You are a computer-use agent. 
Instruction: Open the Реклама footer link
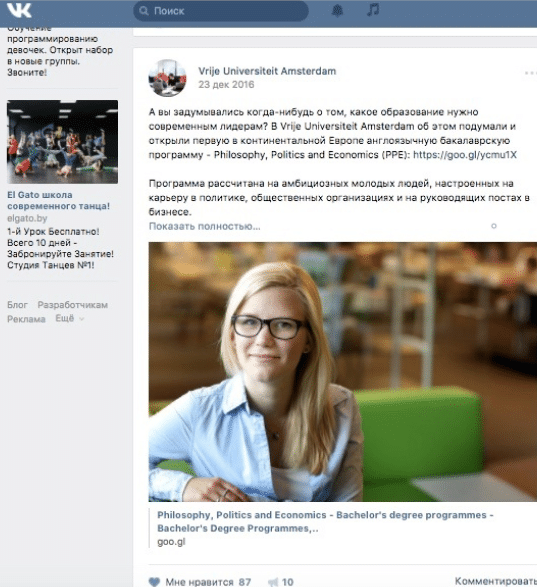click(26, 319)
